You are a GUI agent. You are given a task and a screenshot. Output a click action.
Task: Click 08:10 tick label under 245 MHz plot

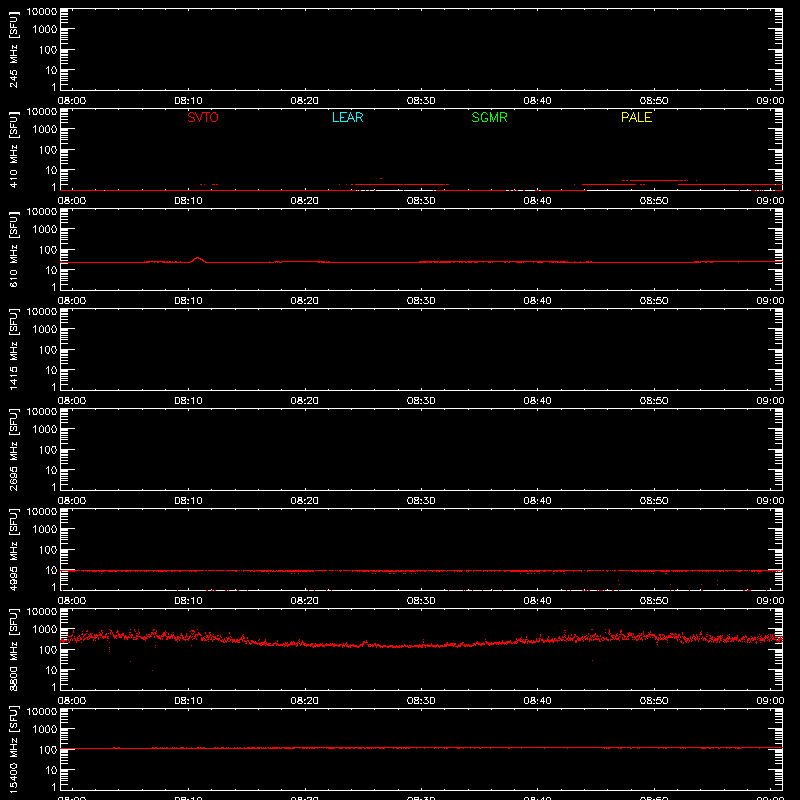(x=188, y=101)
